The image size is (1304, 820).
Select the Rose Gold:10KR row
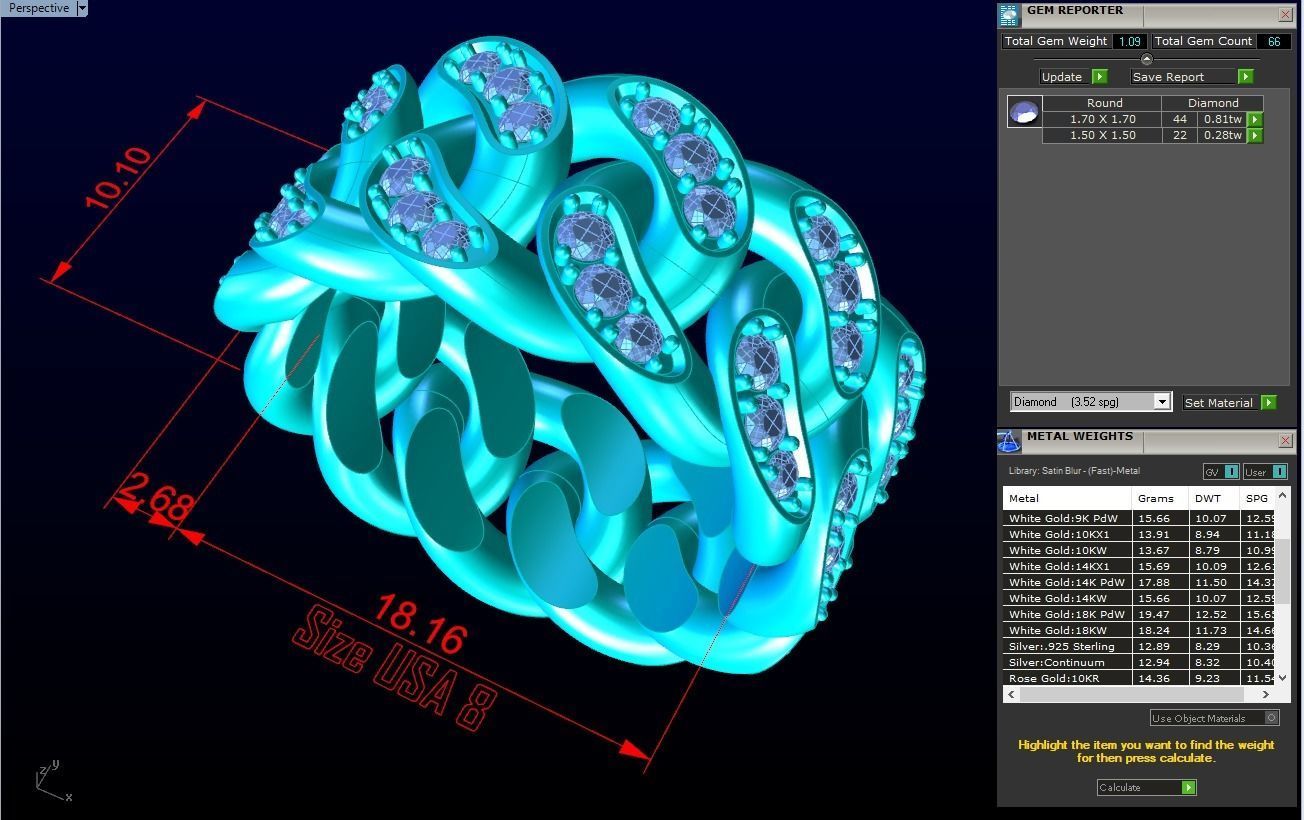(x=1139, y=678)
